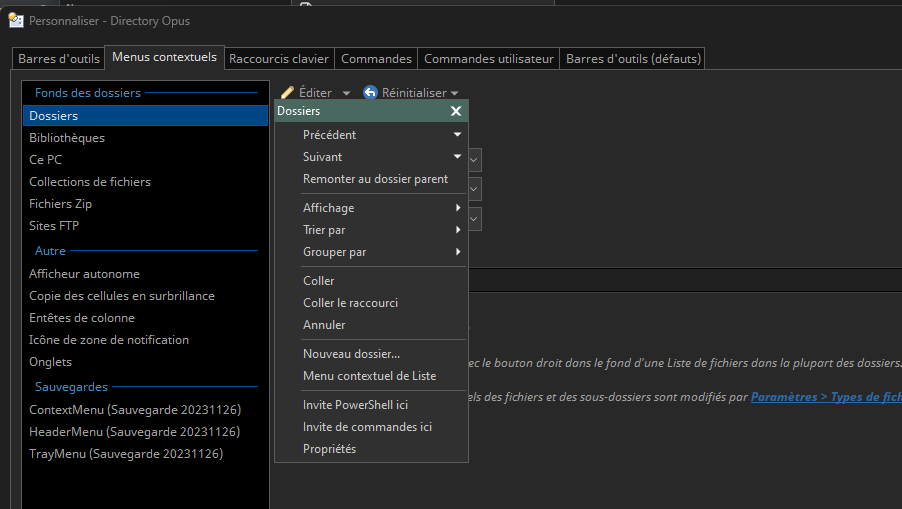Click the Affichage menu label

[328, 208]
